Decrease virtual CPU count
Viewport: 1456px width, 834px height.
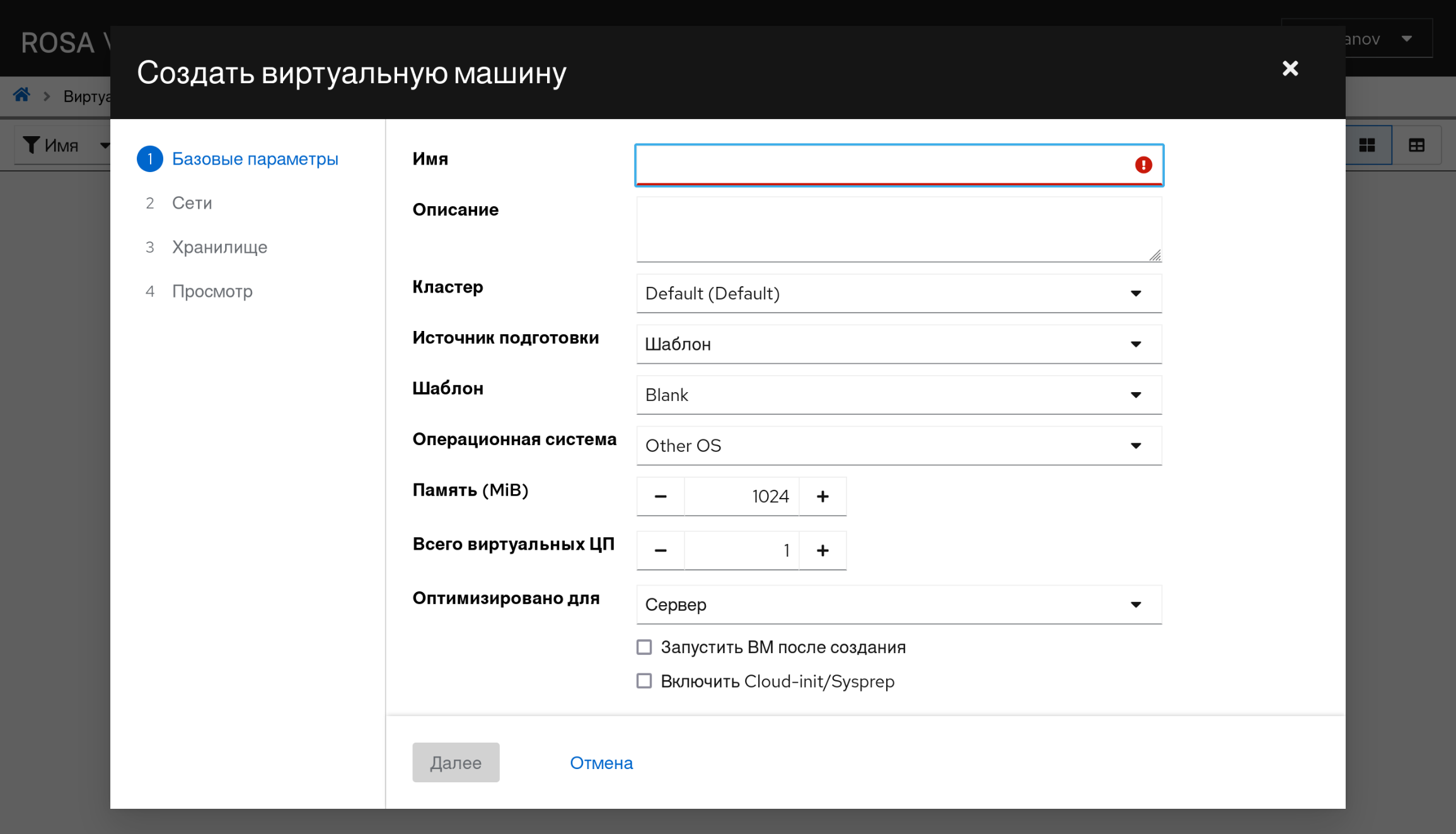click(x=660, y=551)
